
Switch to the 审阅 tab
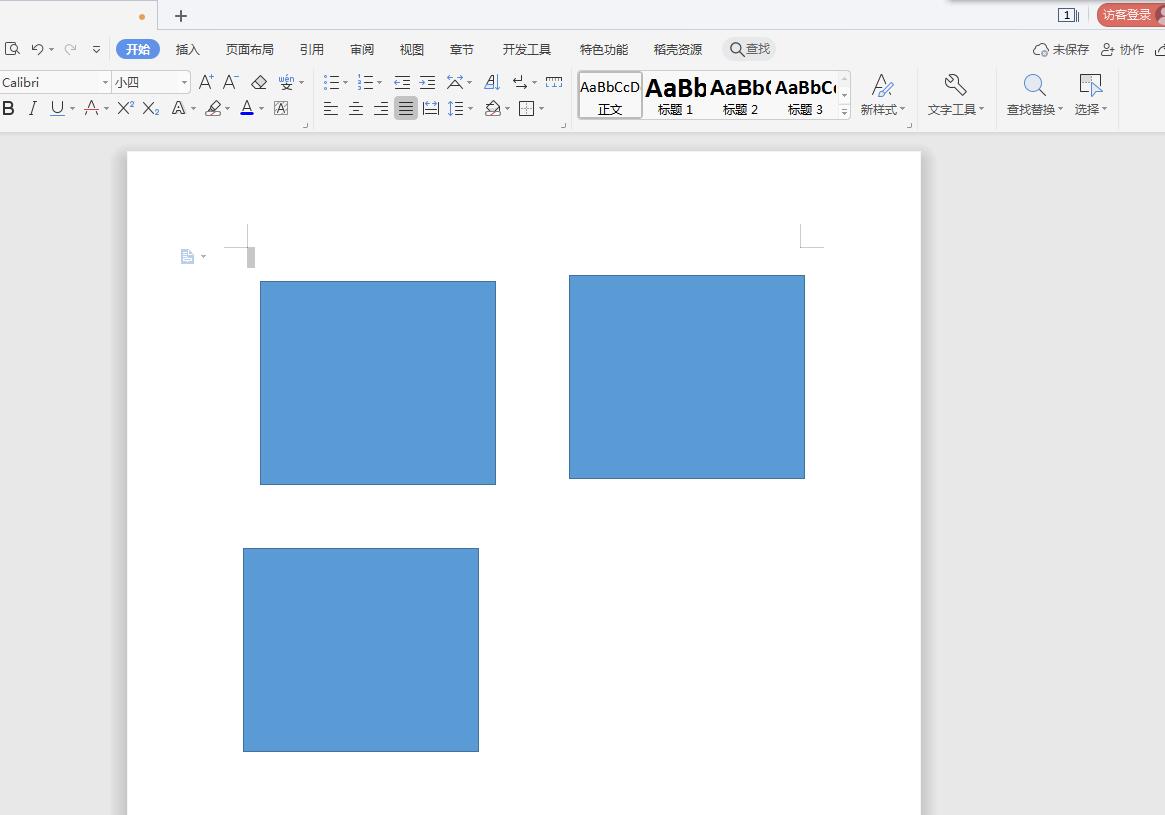(x=362, y=49)
